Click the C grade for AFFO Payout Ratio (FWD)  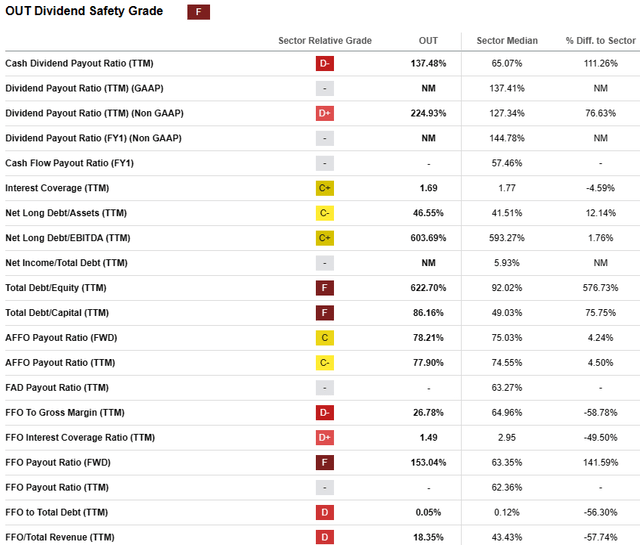pos(324,338)
